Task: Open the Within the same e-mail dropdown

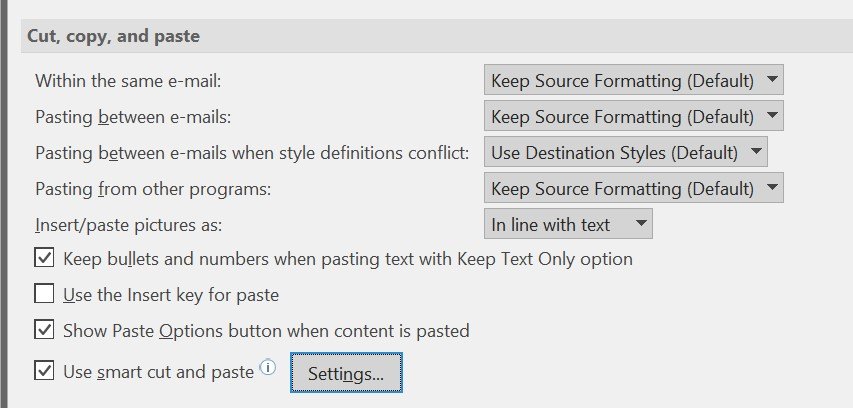Action: tap(633, 80)
